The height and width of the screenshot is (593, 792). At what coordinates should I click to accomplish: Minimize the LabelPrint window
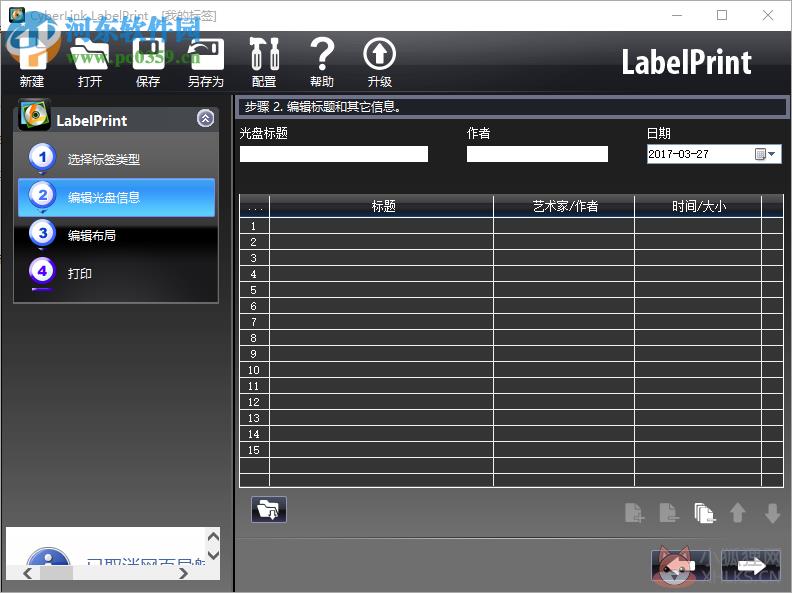tap(677, 15)
